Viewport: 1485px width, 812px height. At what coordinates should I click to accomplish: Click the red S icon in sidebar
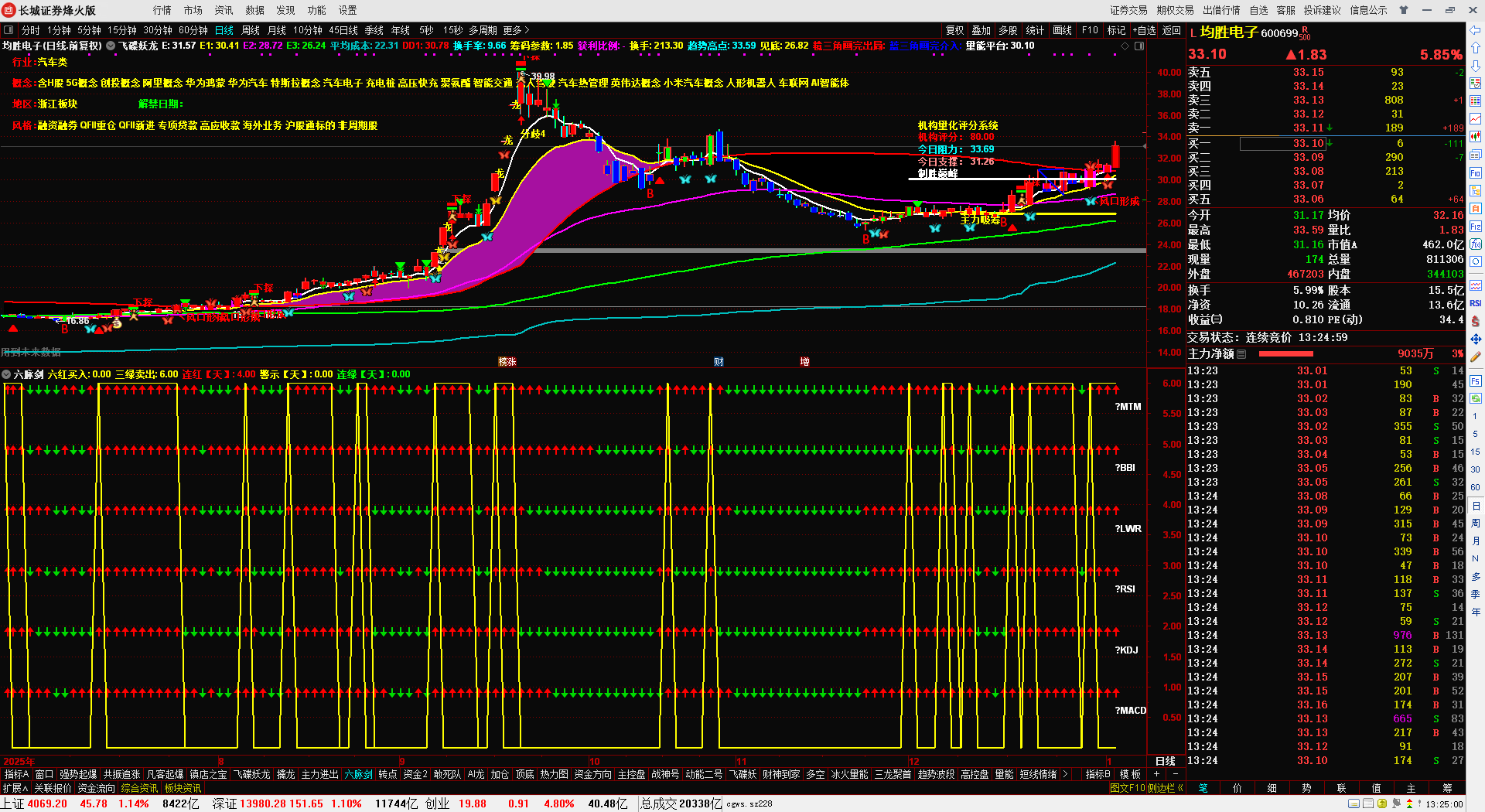pos(1476,321)
